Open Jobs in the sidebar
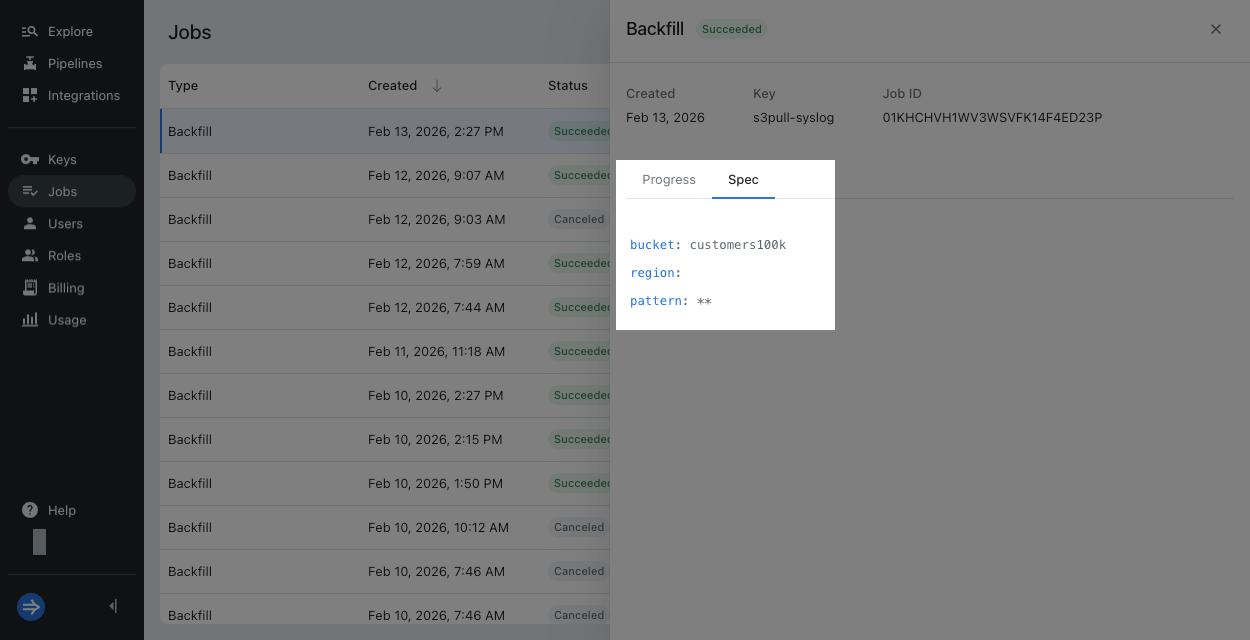 click(x=62, y=192)
